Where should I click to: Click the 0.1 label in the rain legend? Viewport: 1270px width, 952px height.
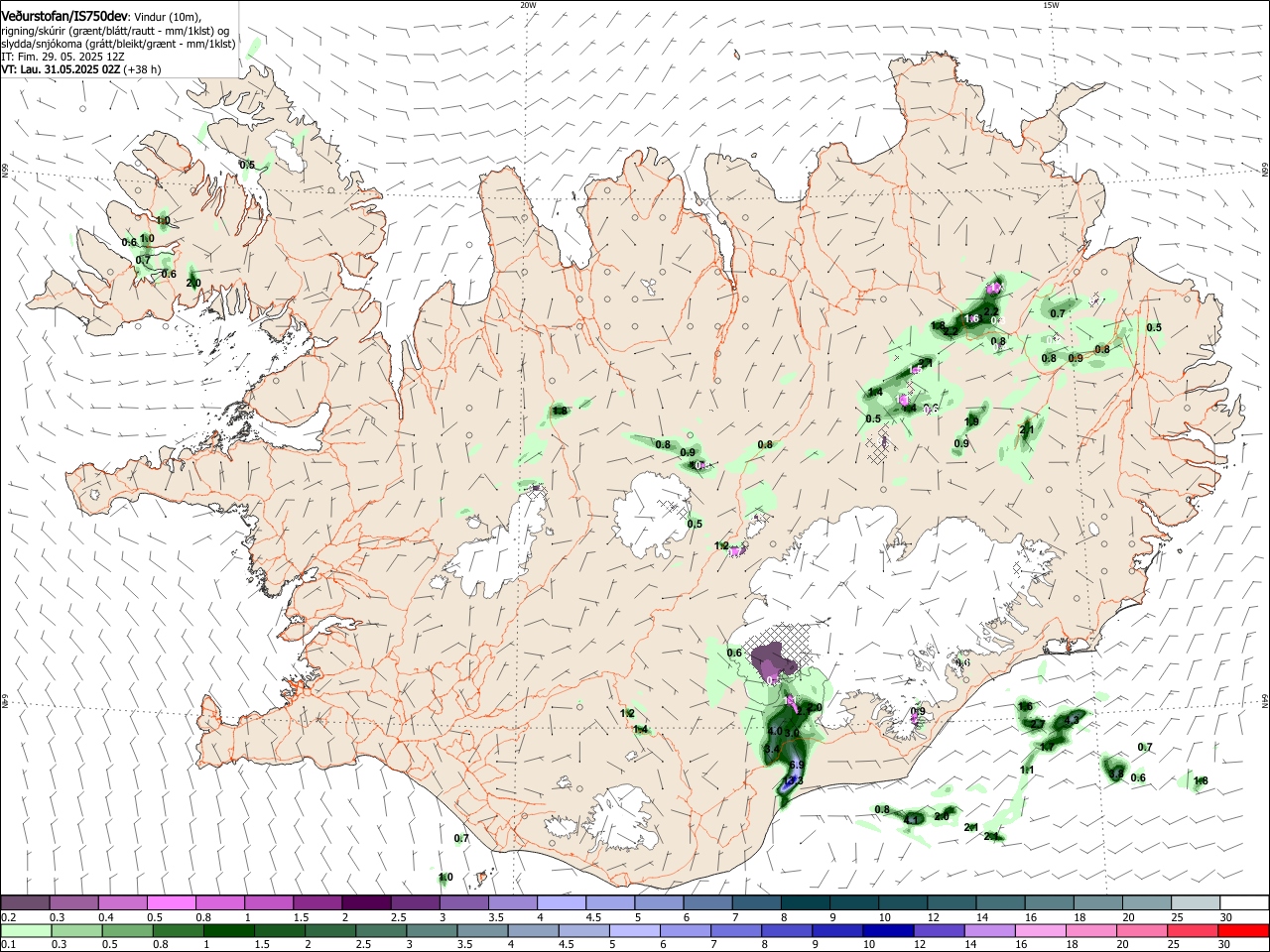coord(8,945)
